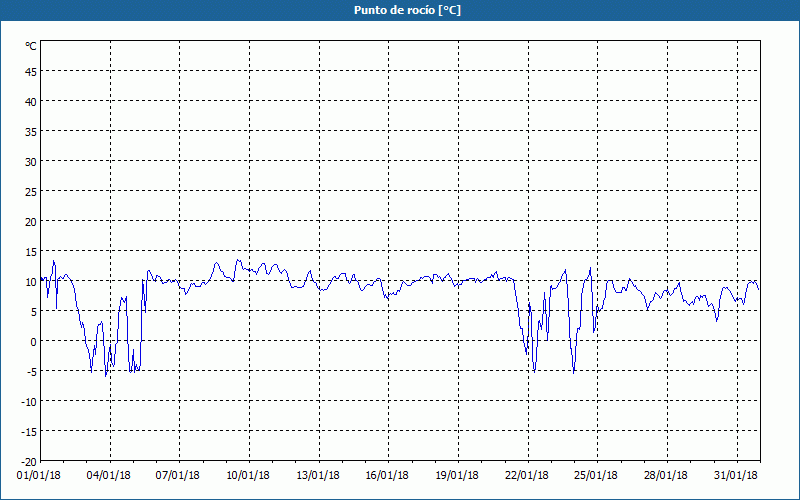The image size is (800, 500).
Task: Click the date label 31/01/18
Action: [736, 476]
